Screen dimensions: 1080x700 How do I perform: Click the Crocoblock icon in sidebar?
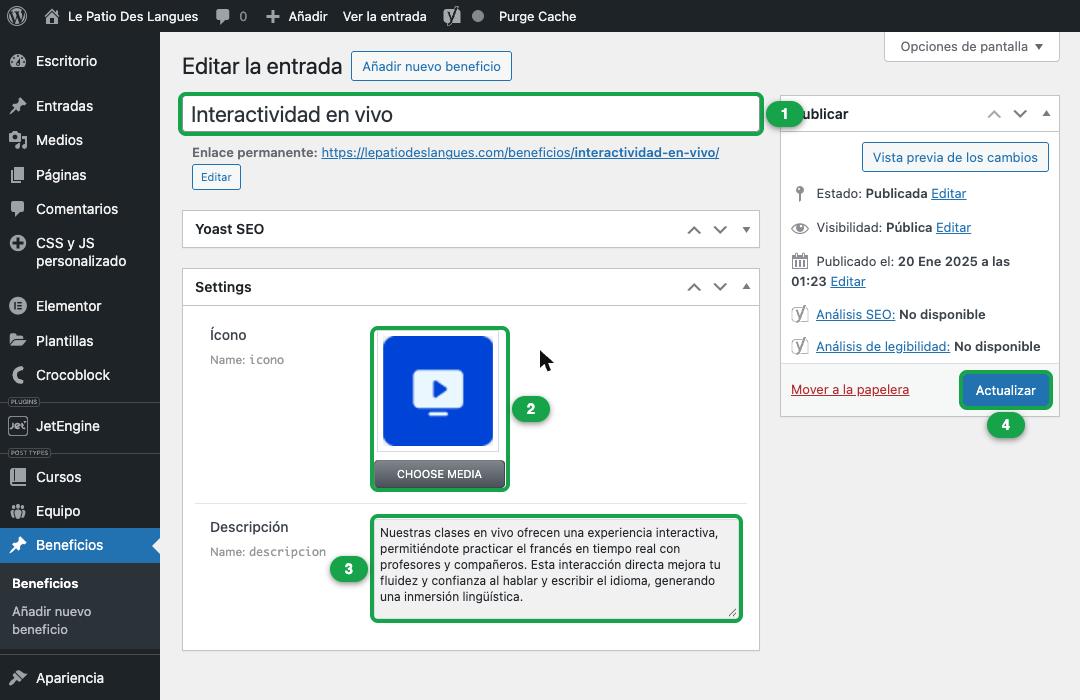(18, 375)
